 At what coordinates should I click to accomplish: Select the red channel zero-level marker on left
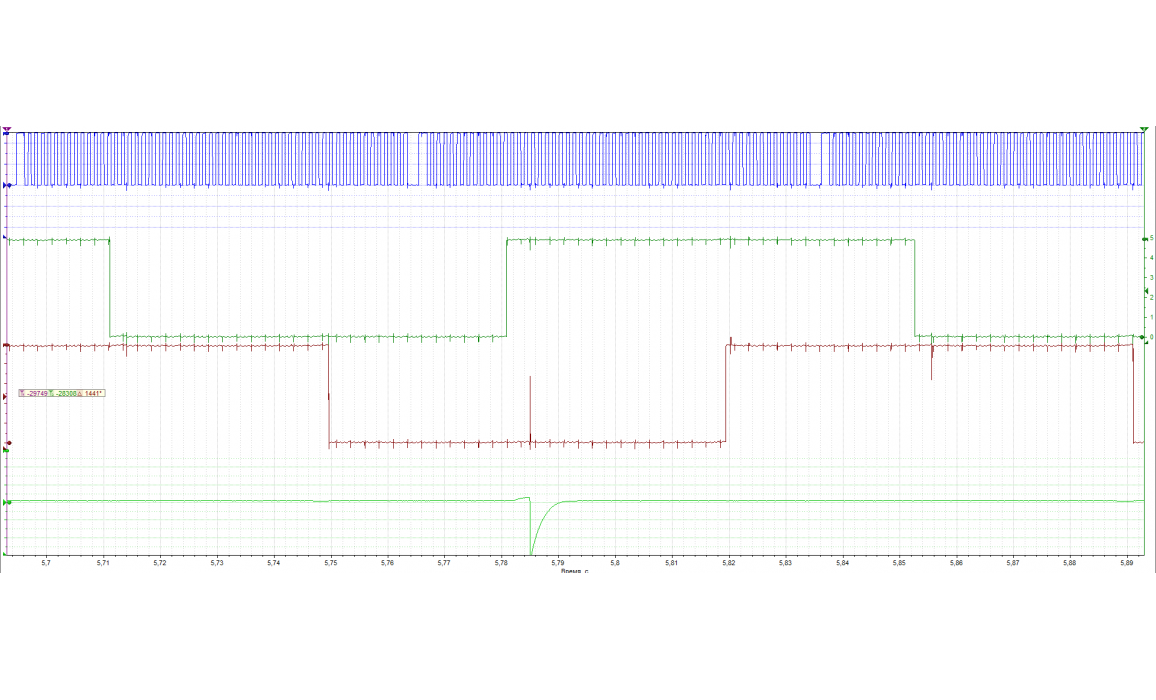pyautogui.click(x=8, y=345)
